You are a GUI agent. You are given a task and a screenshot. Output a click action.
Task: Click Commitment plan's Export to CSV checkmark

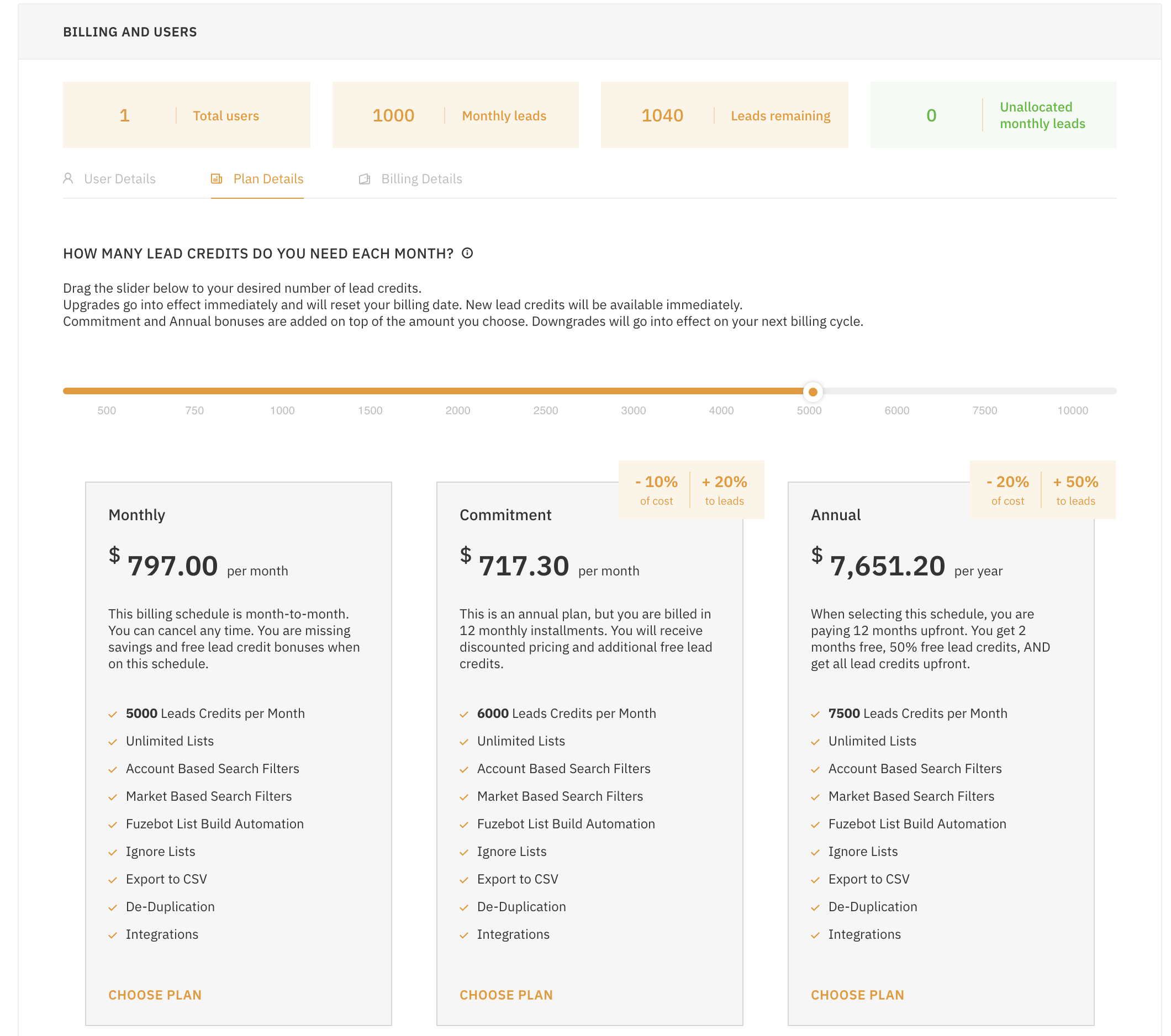tap(464, 880)
